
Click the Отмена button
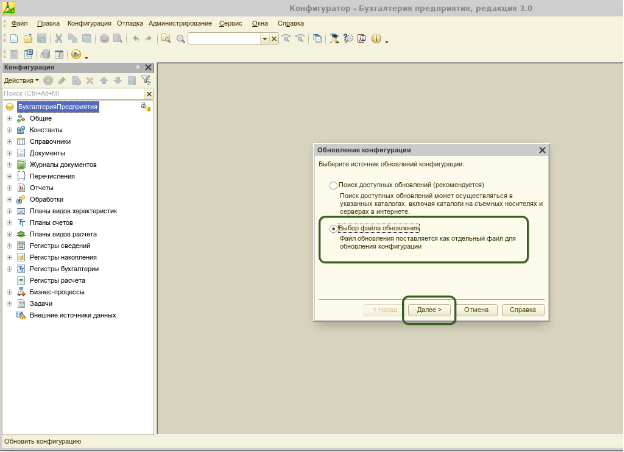tap(476, 310)
